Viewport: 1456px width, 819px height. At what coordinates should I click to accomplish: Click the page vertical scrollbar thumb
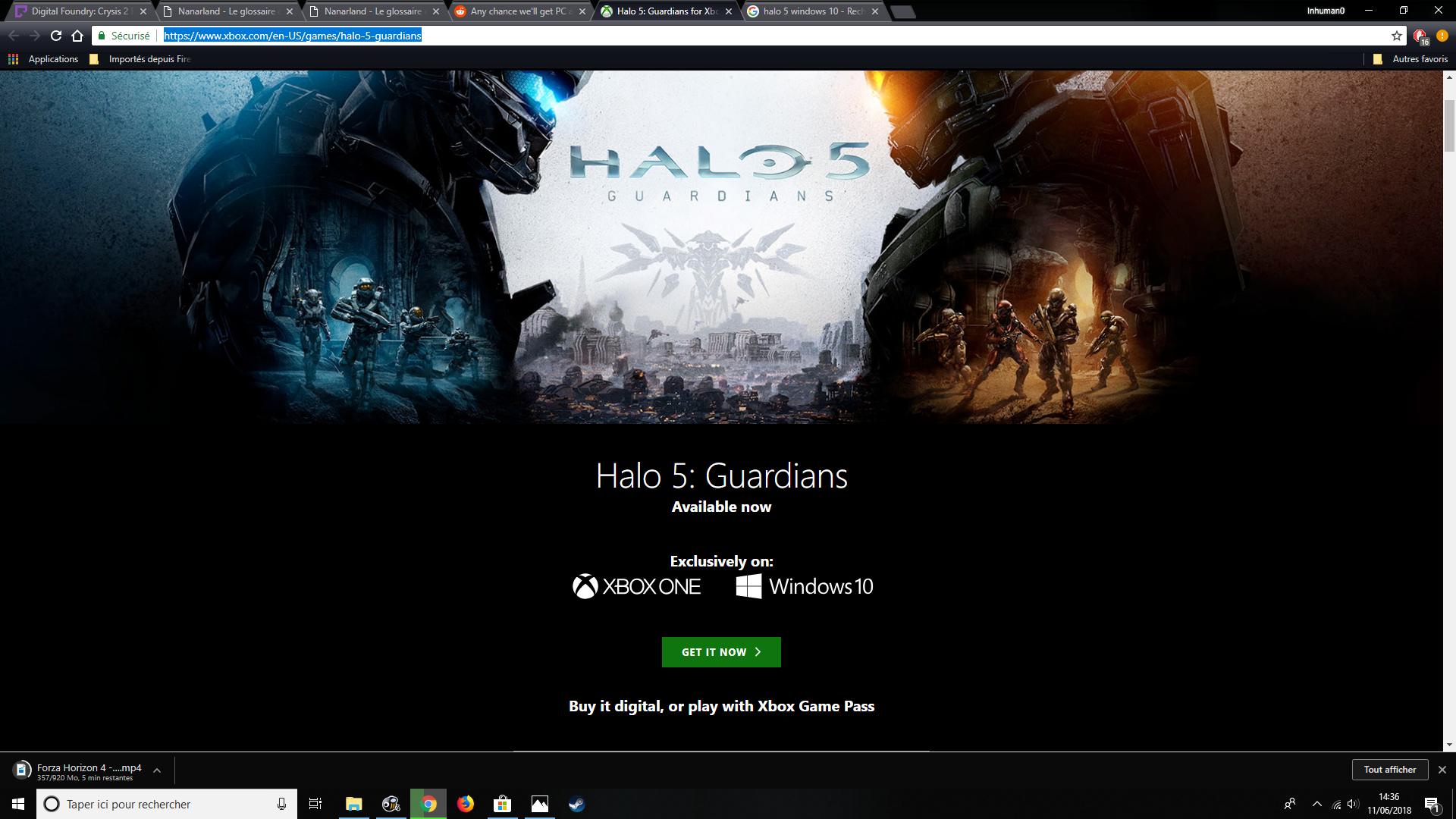[1449, 126]
